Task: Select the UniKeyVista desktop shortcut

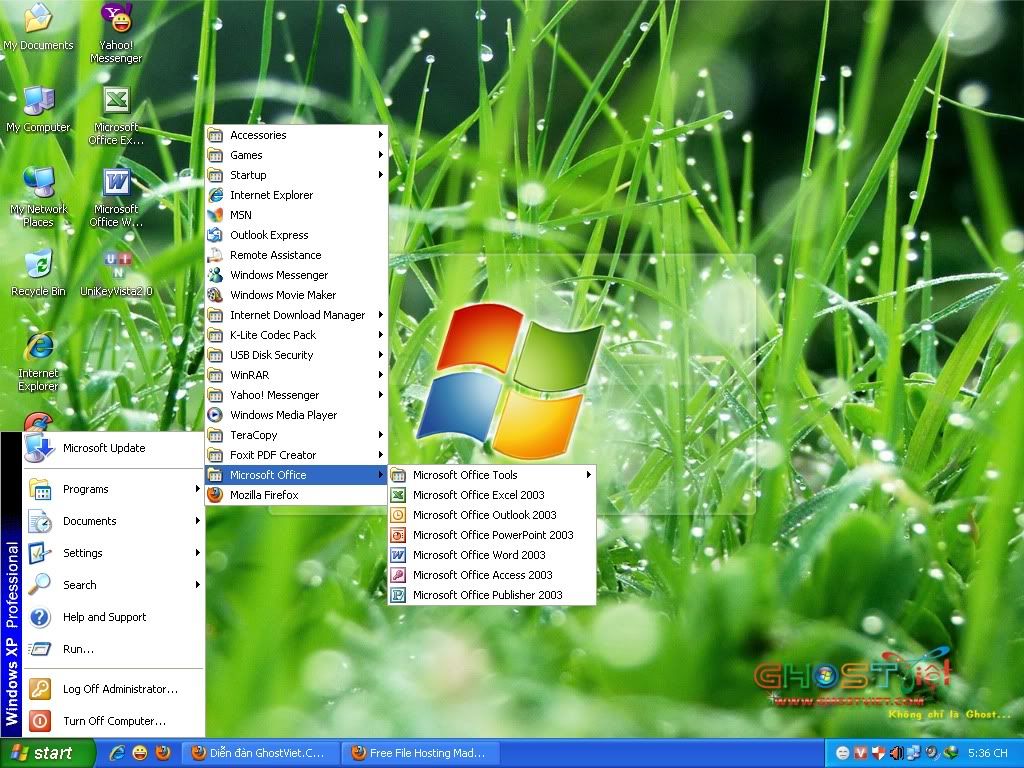Action: point(116,272)
